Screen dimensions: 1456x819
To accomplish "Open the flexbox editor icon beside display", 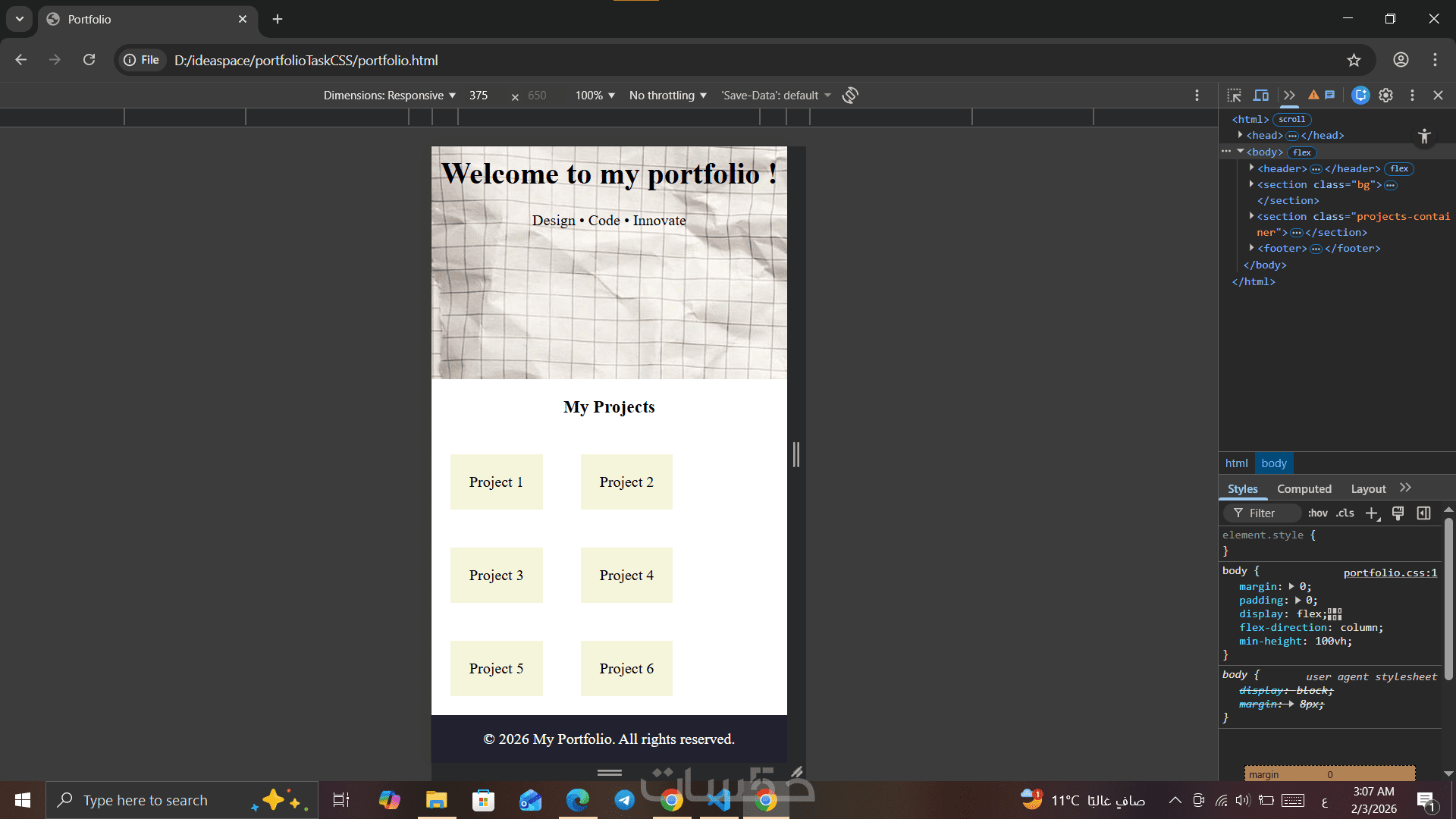I will tap(1335, 614).
